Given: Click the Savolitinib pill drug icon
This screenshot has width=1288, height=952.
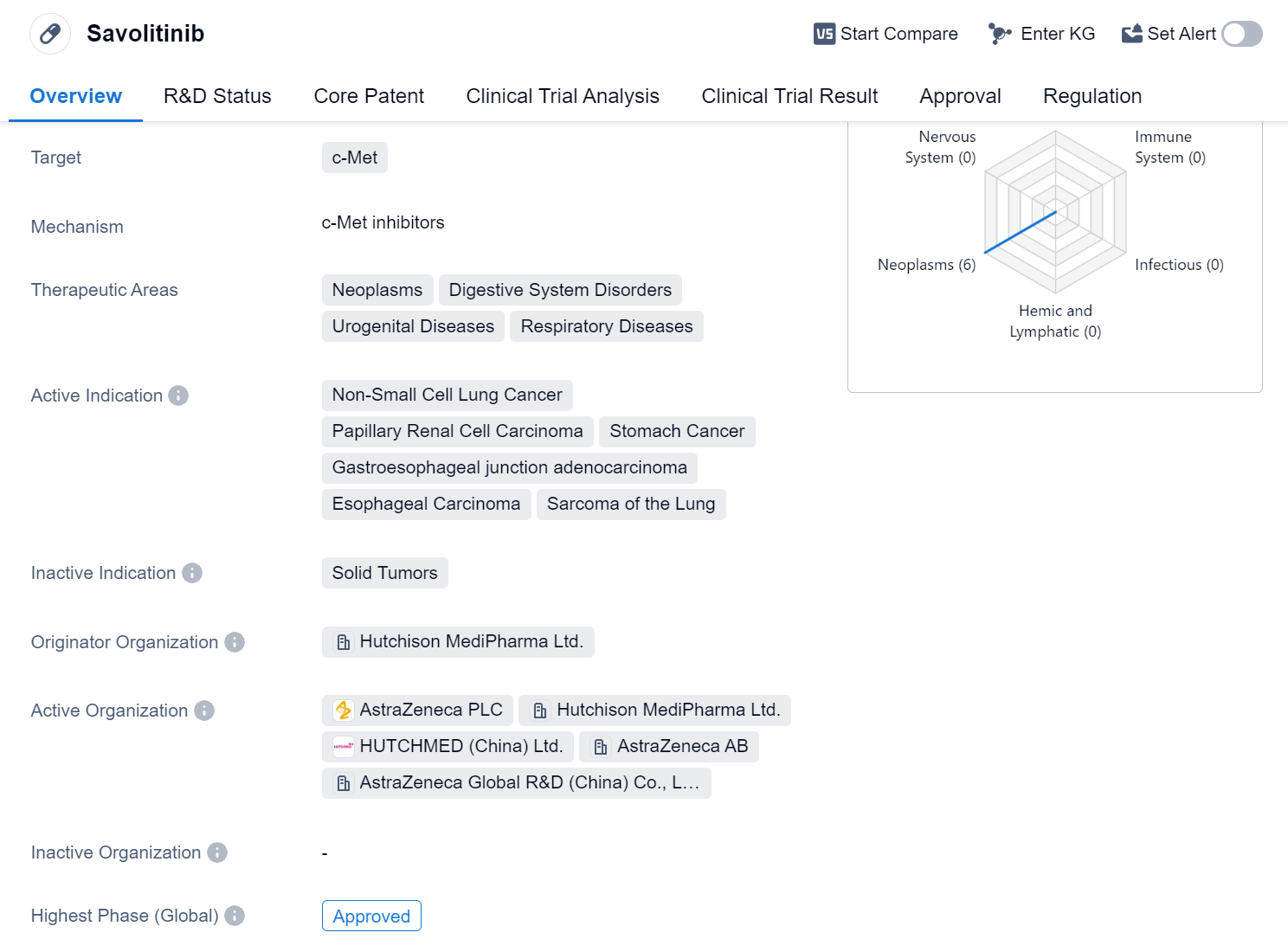Looking at the screenshot, I should point(50,34).
